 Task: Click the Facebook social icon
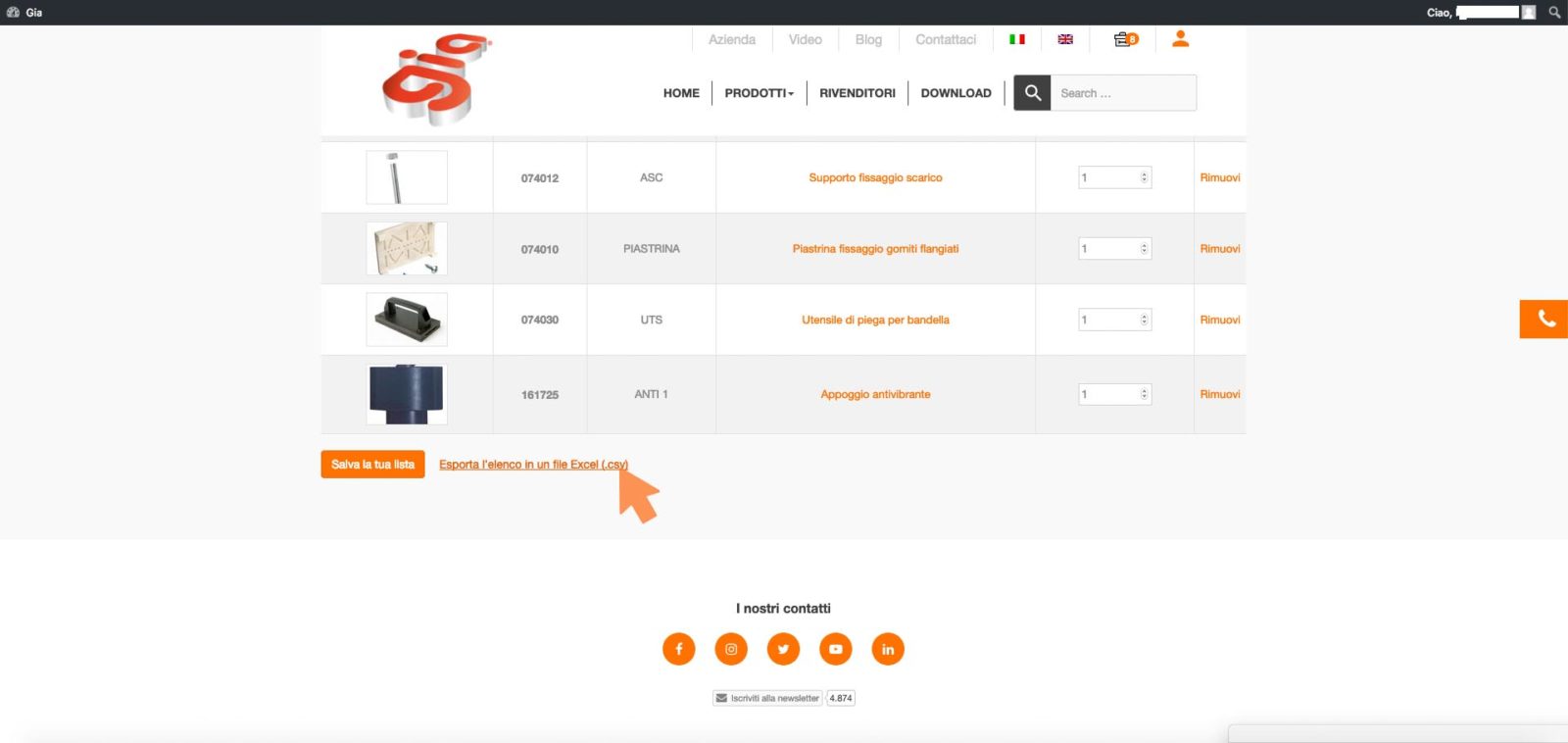(x=678, y=649)
